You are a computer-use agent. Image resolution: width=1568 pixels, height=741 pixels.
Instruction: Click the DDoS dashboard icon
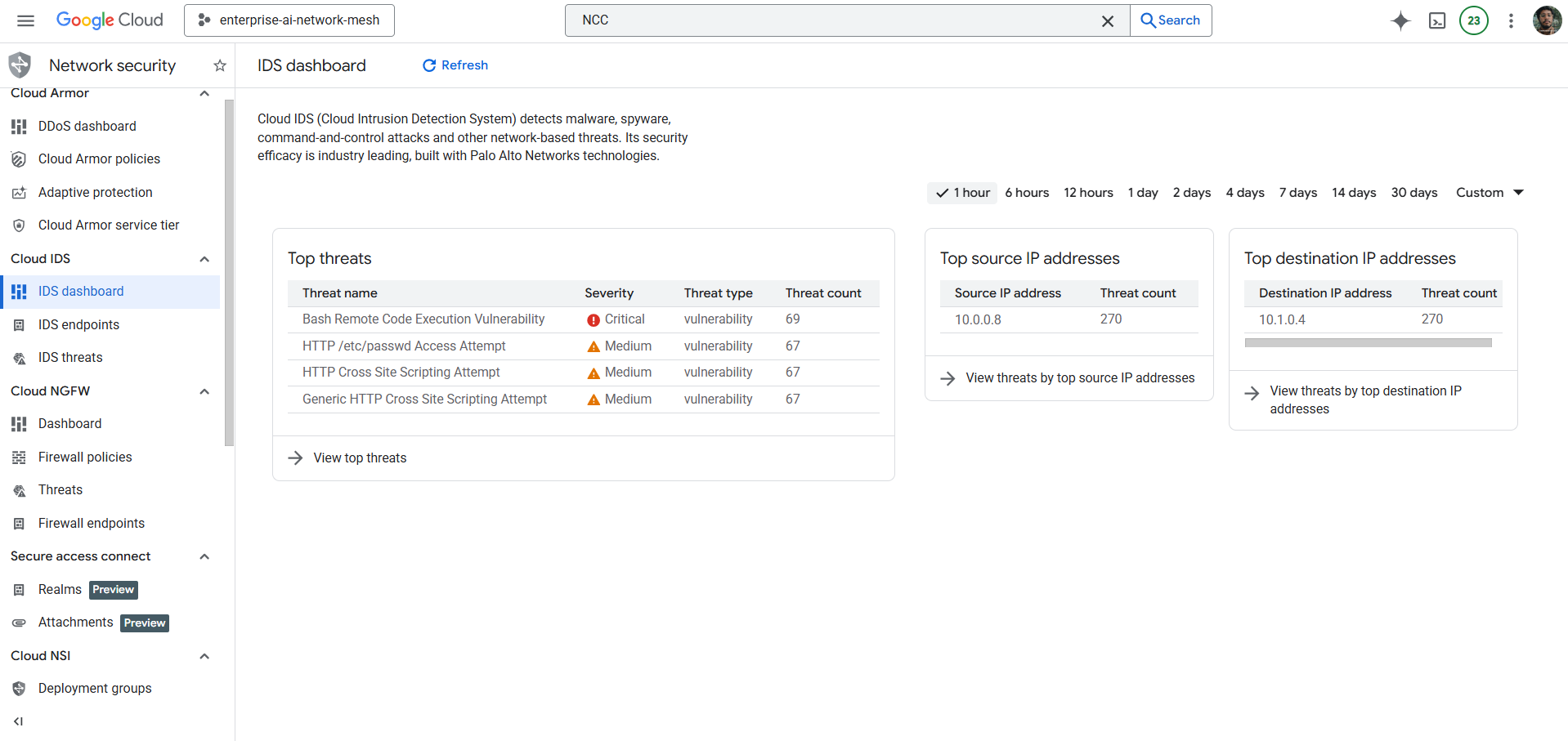tap(19, 127)
